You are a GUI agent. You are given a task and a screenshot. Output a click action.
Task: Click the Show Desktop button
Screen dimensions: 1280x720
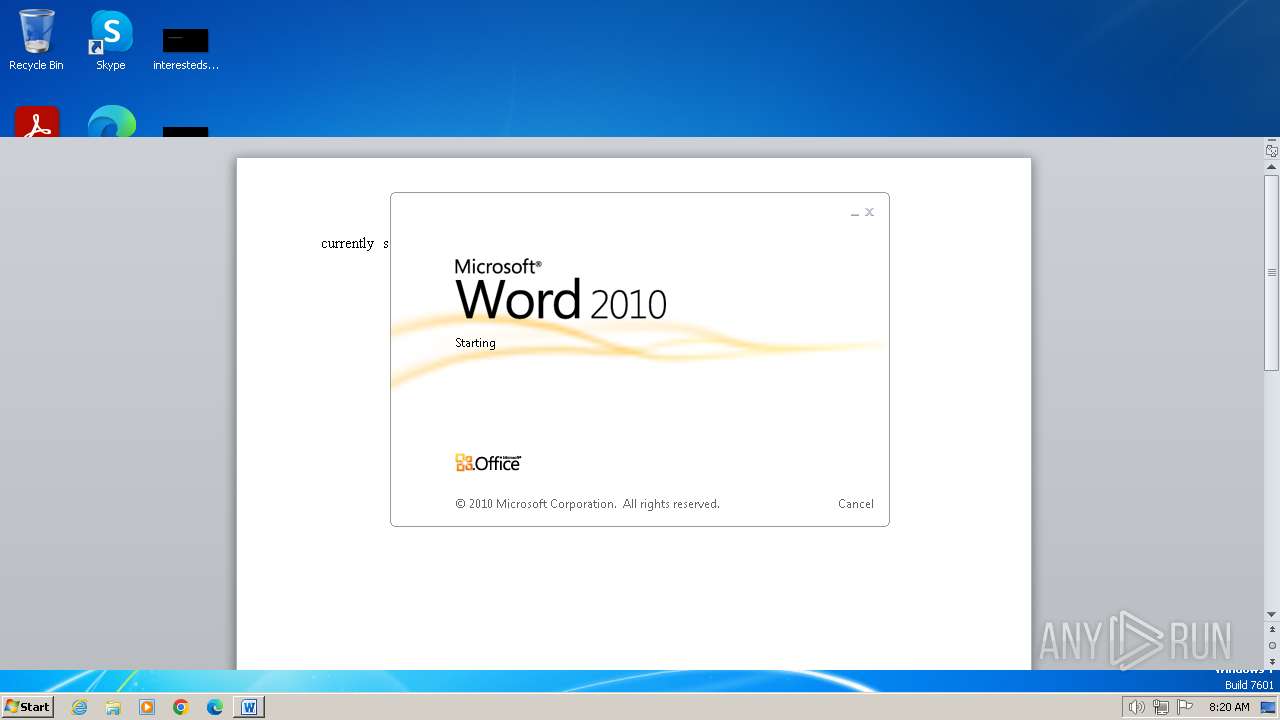tap(1269, 707)
